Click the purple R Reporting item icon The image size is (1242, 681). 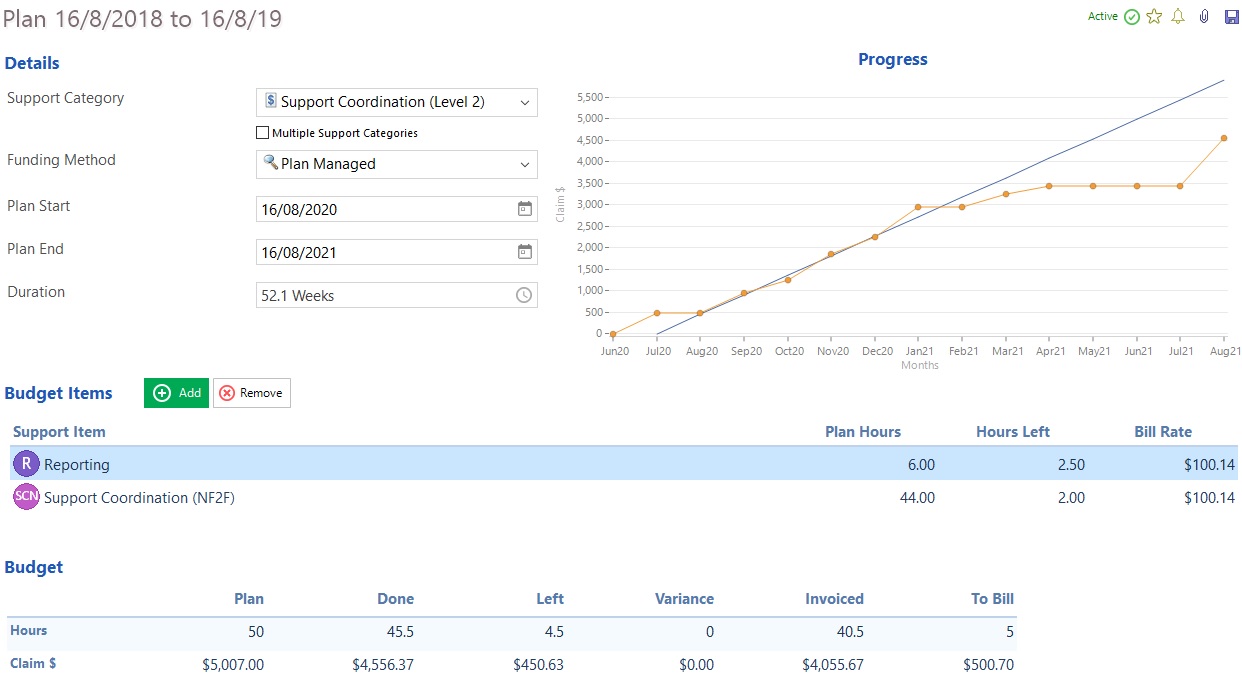(x=26, y=464)
